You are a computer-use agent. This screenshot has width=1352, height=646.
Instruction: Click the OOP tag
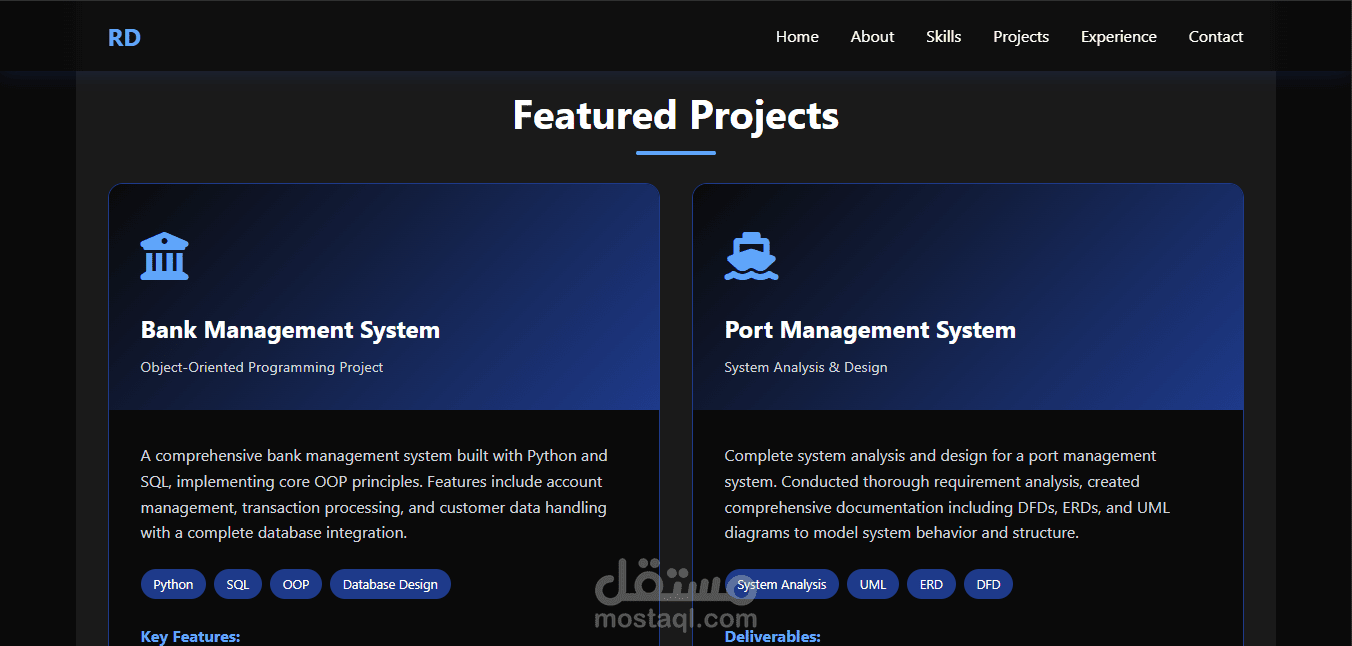point(296,584)
